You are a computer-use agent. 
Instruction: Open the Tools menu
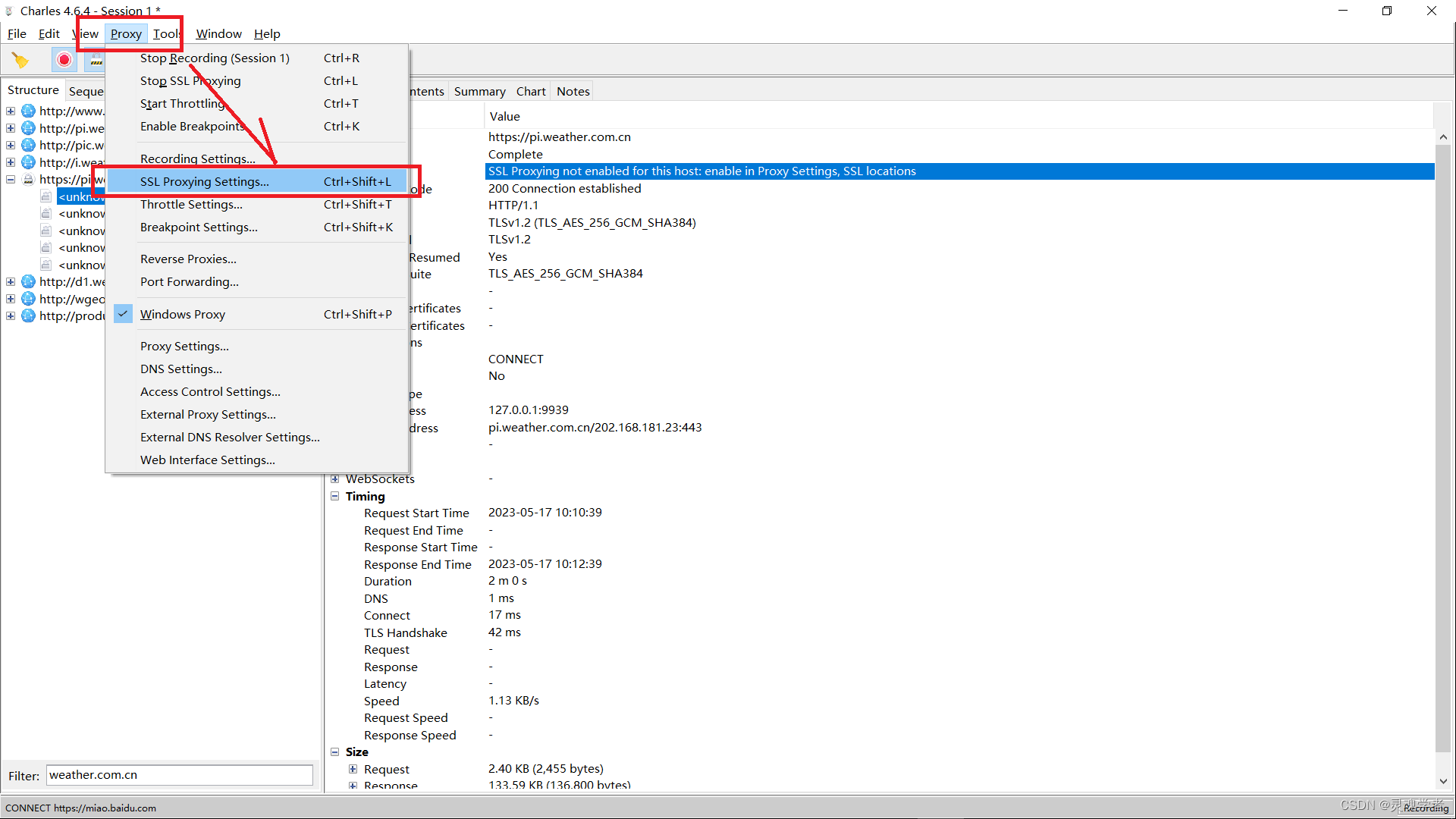click(x=166, y=34)
